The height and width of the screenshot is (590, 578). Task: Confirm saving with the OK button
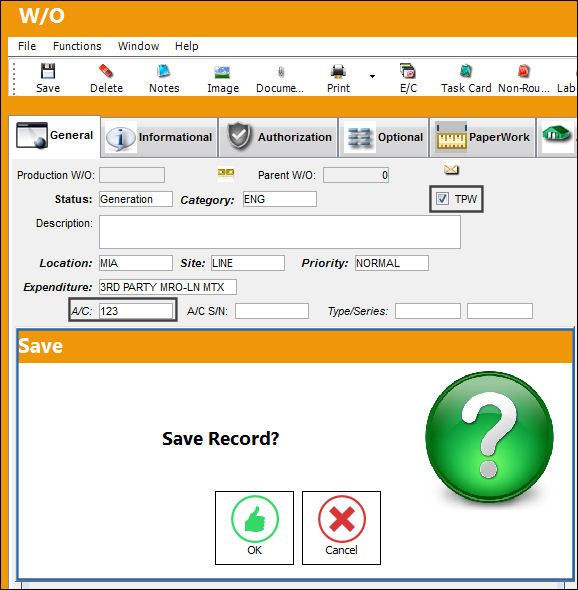tap(254, 528)
